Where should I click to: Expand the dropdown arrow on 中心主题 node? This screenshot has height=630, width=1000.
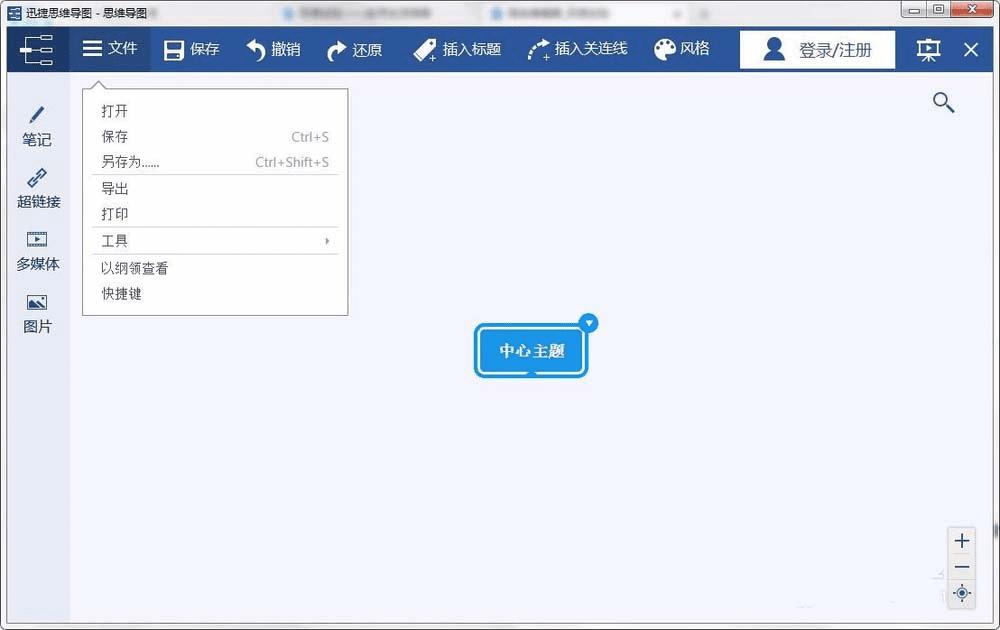(x=589, y=323)
